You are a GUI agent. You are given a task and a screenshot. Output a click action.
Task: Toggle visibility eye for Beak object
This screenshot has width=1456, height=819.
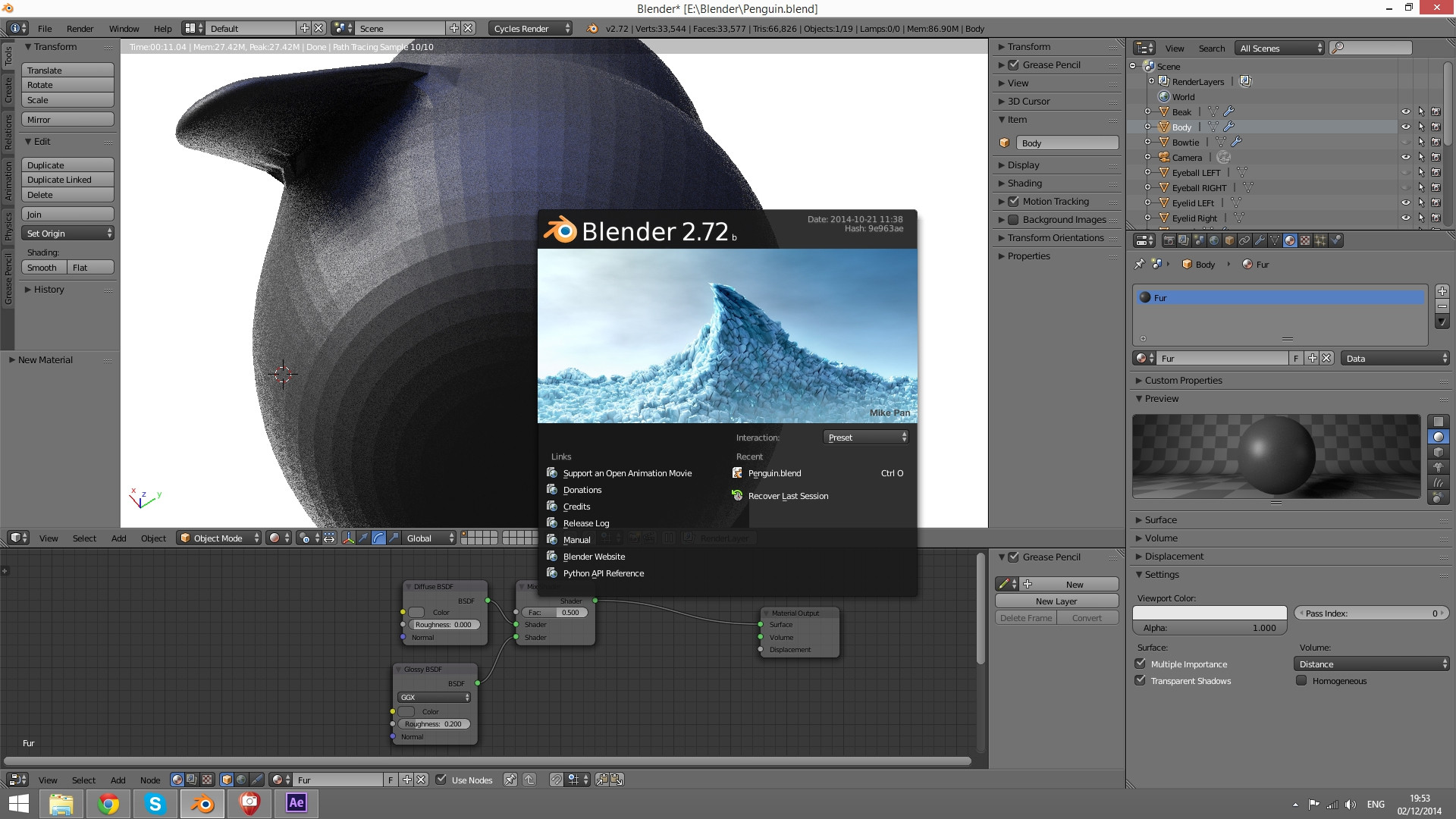(x=1405, y=111)
